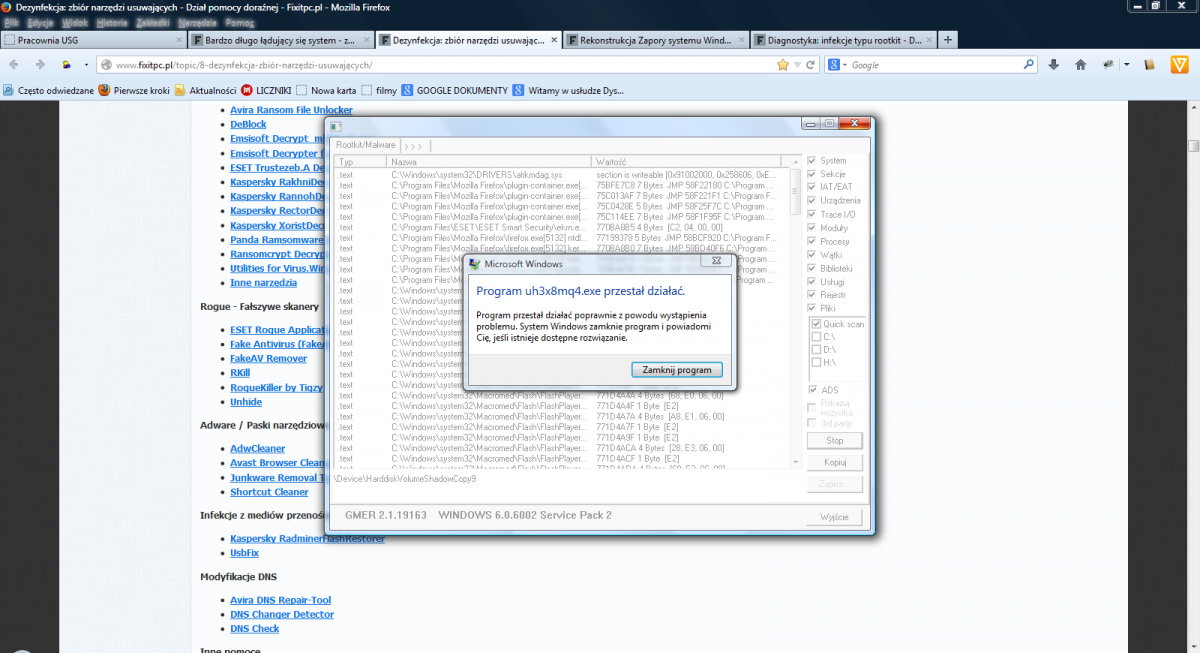The height and width of the screenshot is (653, 1200).
Task: Click Często odwiedzane bookmark
Action: point(49,90)
